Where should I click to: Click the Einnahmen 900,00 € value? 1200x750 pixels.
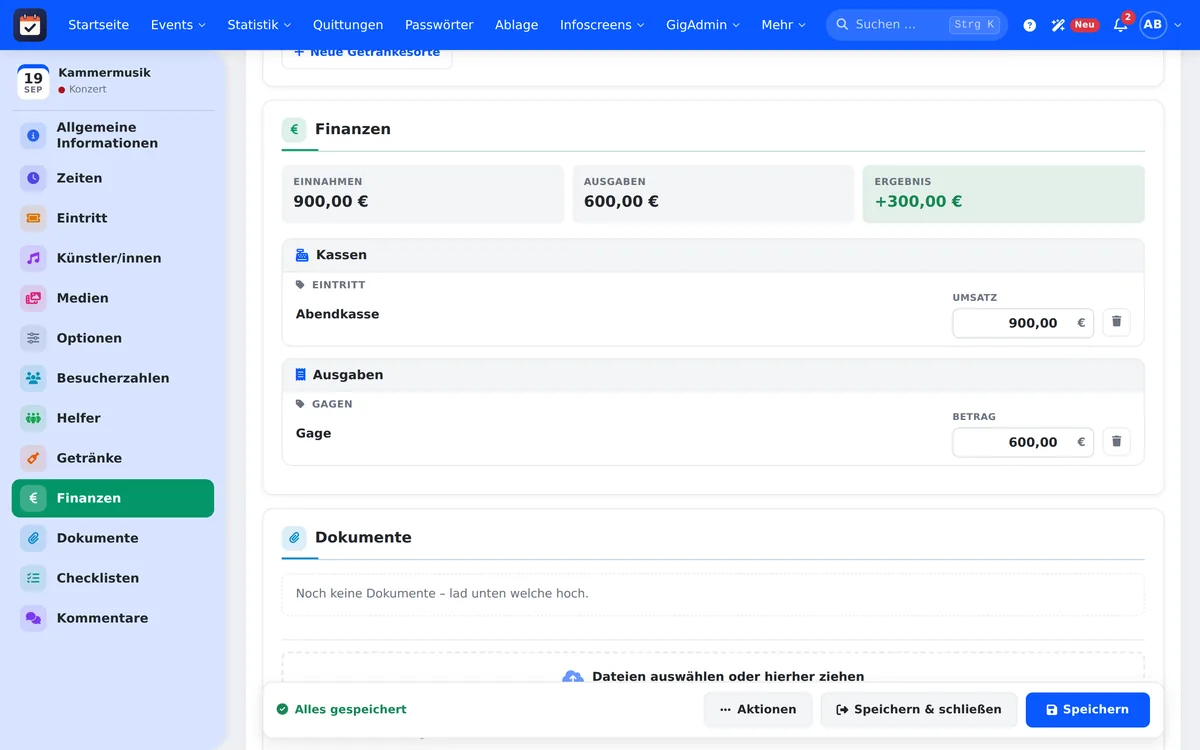(x=331, y=201)
